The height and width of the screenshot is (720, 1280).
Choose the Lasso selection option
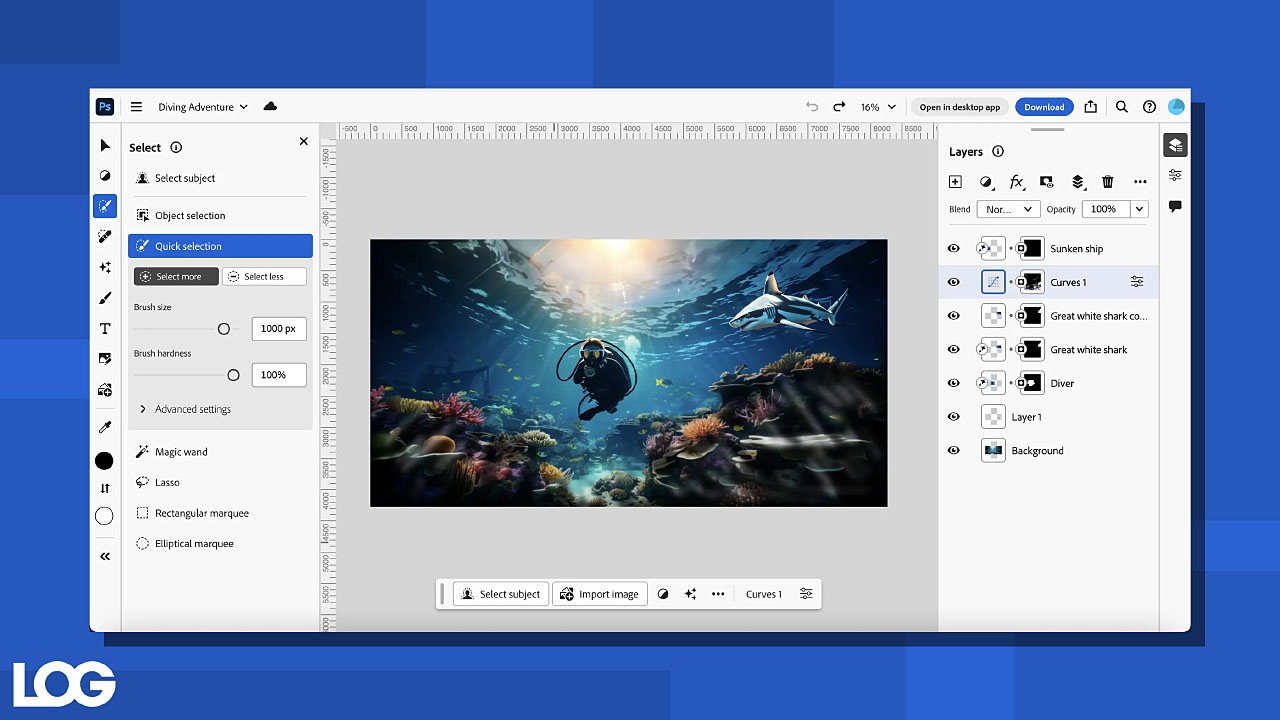coord(167,482)
